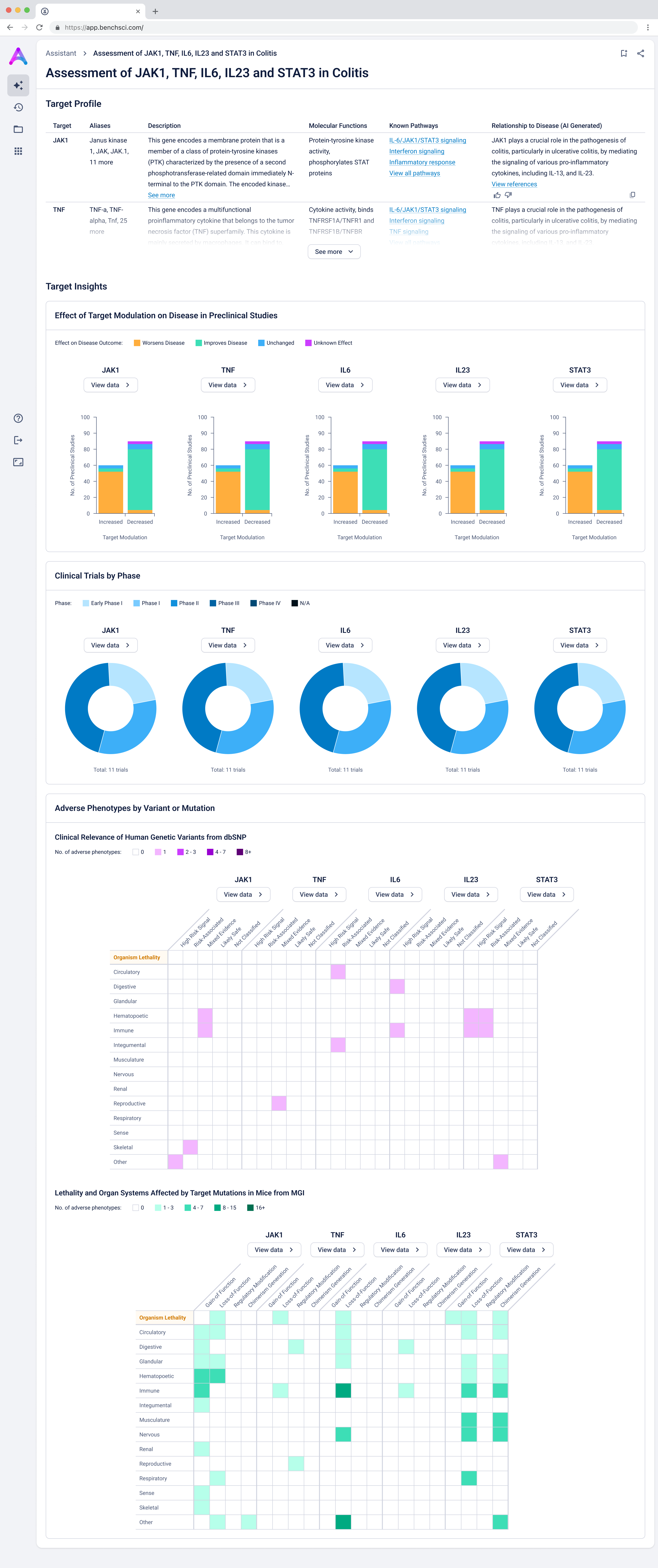Viewport: 658px width, 1568px height.
Task: Click View references for JAK1
Action: pos(514,184)
